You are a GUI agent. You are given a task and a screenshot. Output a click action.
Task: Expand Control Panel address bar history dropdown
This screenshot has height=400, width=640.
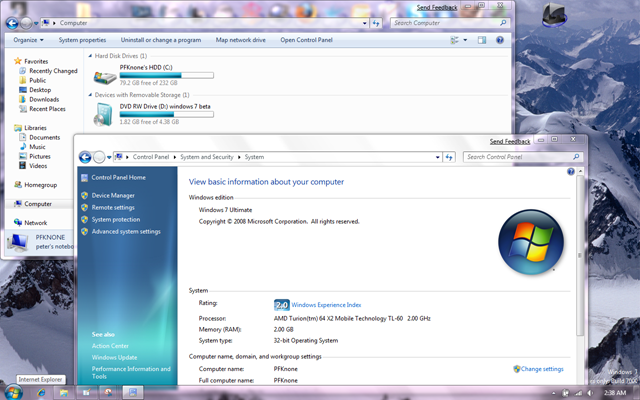click(438, 157)
